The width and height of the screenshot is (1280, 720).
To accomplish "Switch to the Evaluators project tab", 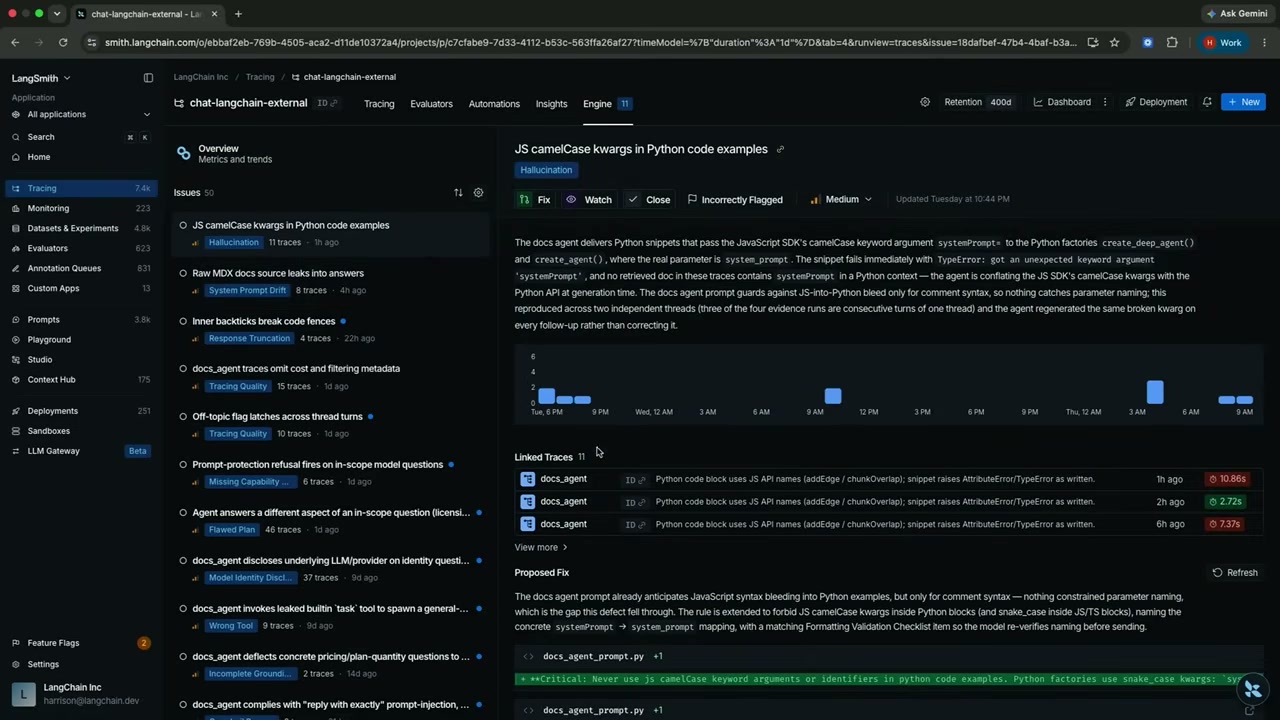I will click(x=431, y=104).
